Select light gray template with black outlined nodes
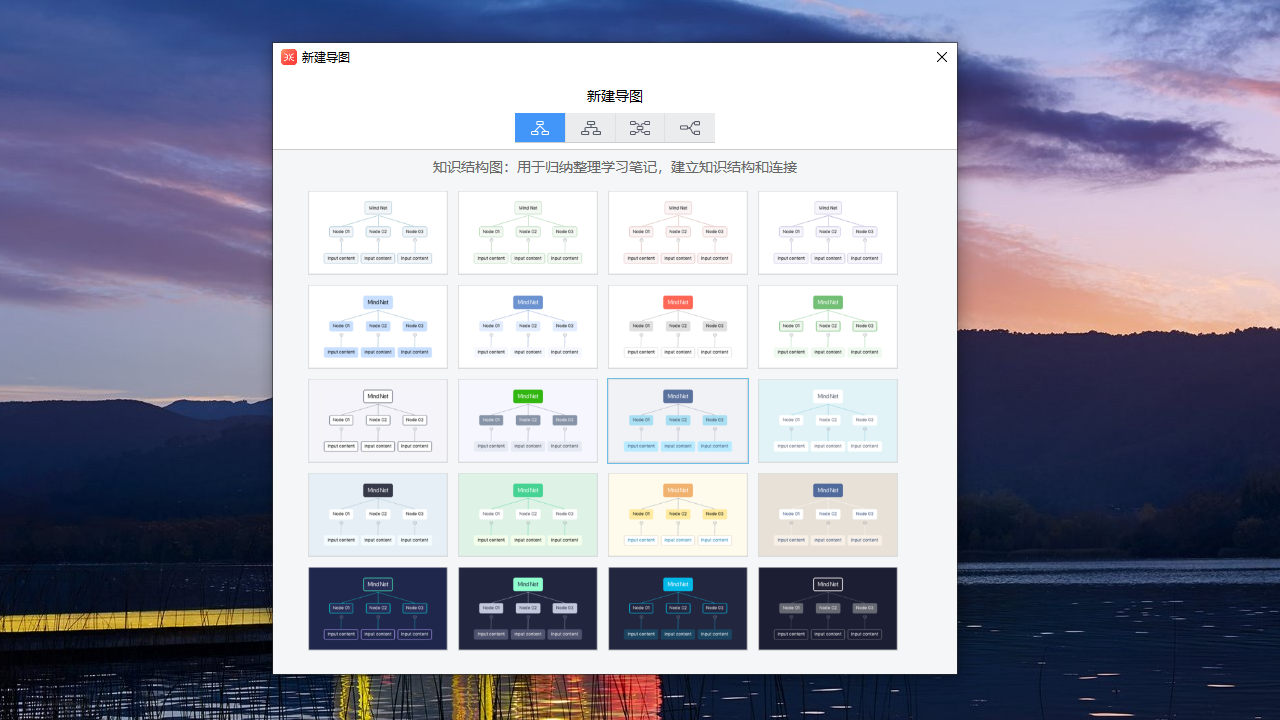 [x=378, y=421]
